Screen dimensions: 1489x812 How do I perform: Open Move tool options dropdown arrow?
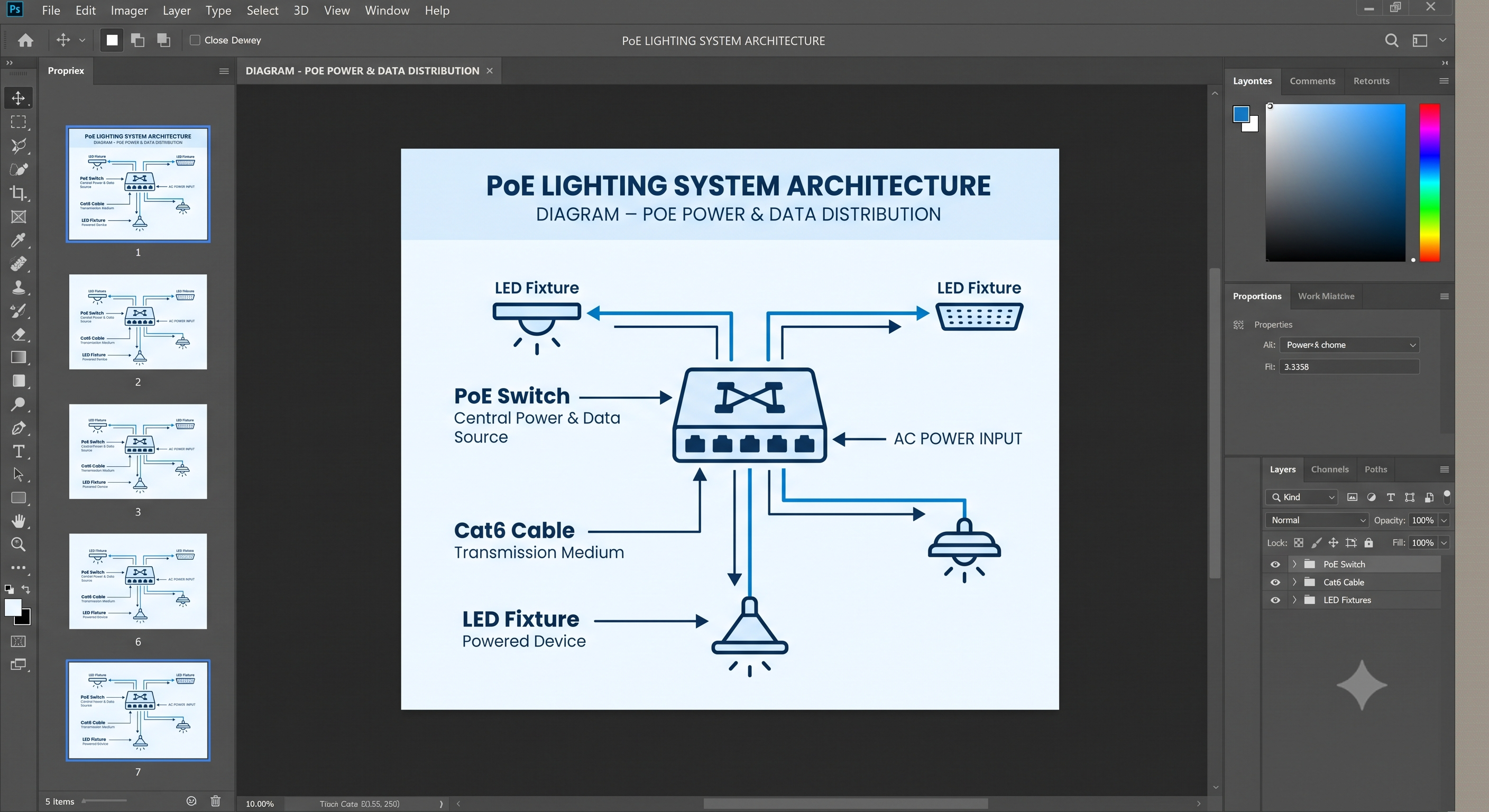coord(82,40)
